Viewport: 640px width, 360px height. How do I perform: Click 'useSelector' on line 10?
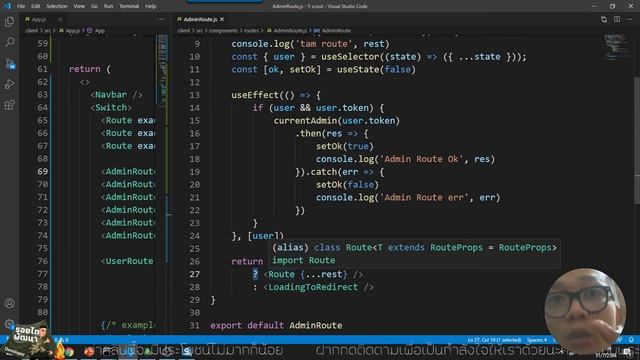click(x=350, y=57)
